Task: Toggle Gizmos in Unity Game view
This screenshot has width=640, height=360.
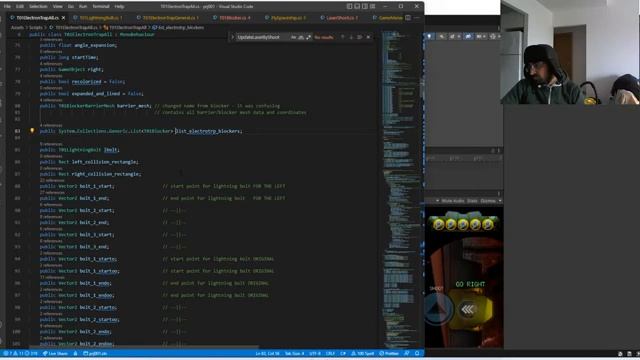Action: [x=488, y=201]
